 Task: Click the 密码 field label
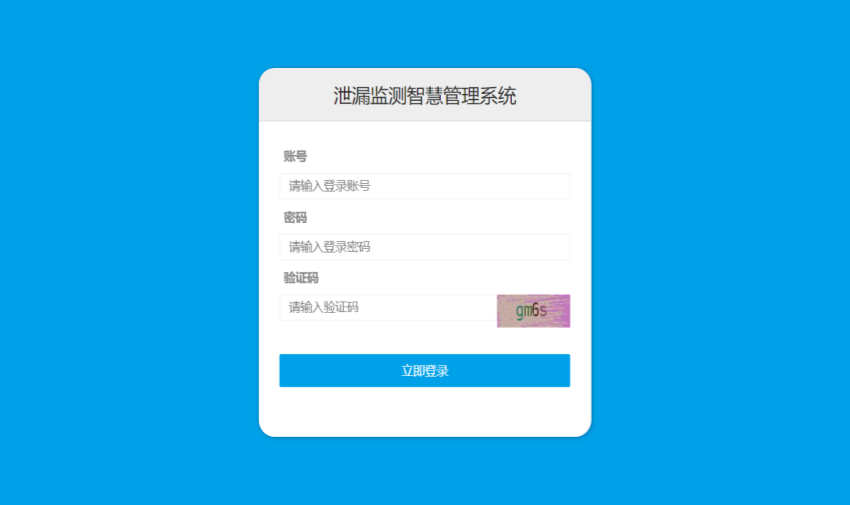295,217
